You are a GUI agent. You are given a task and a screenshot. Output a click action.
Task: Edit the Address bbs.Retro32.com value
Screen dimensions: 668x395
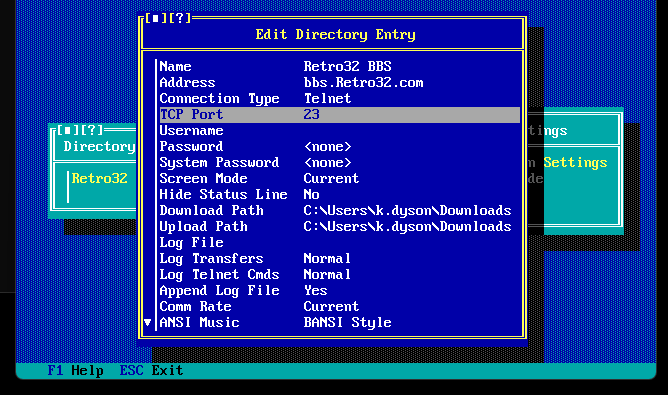363,83
